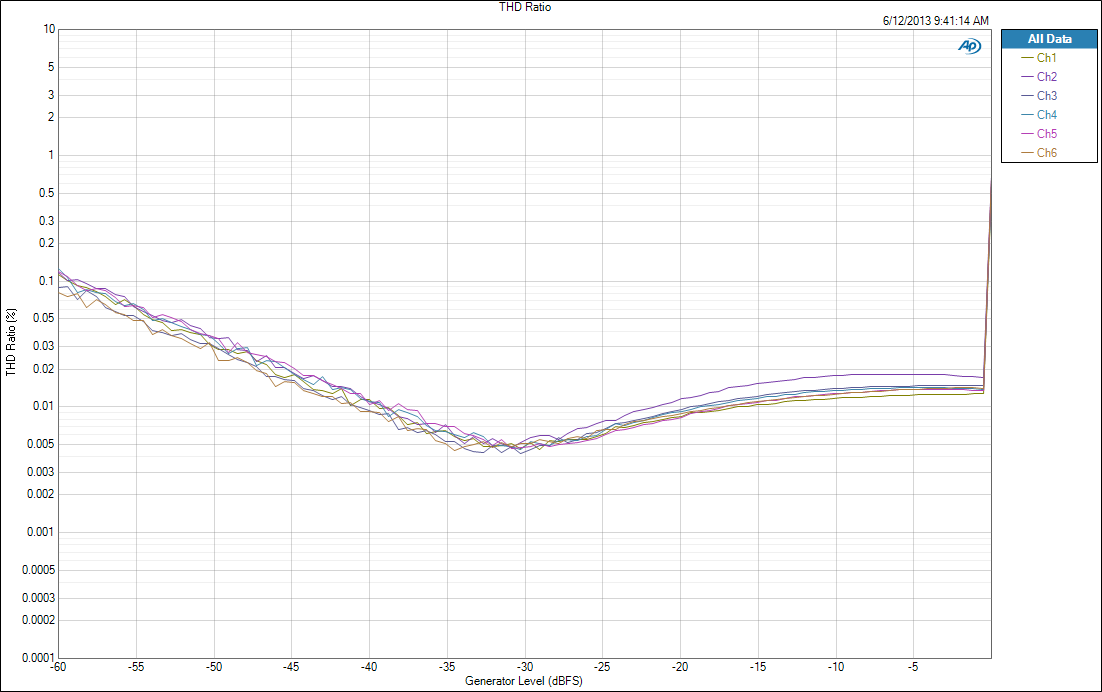Click the Audio Precision AP logo
Screen dimensions: 1102x692
coord(969,46)
